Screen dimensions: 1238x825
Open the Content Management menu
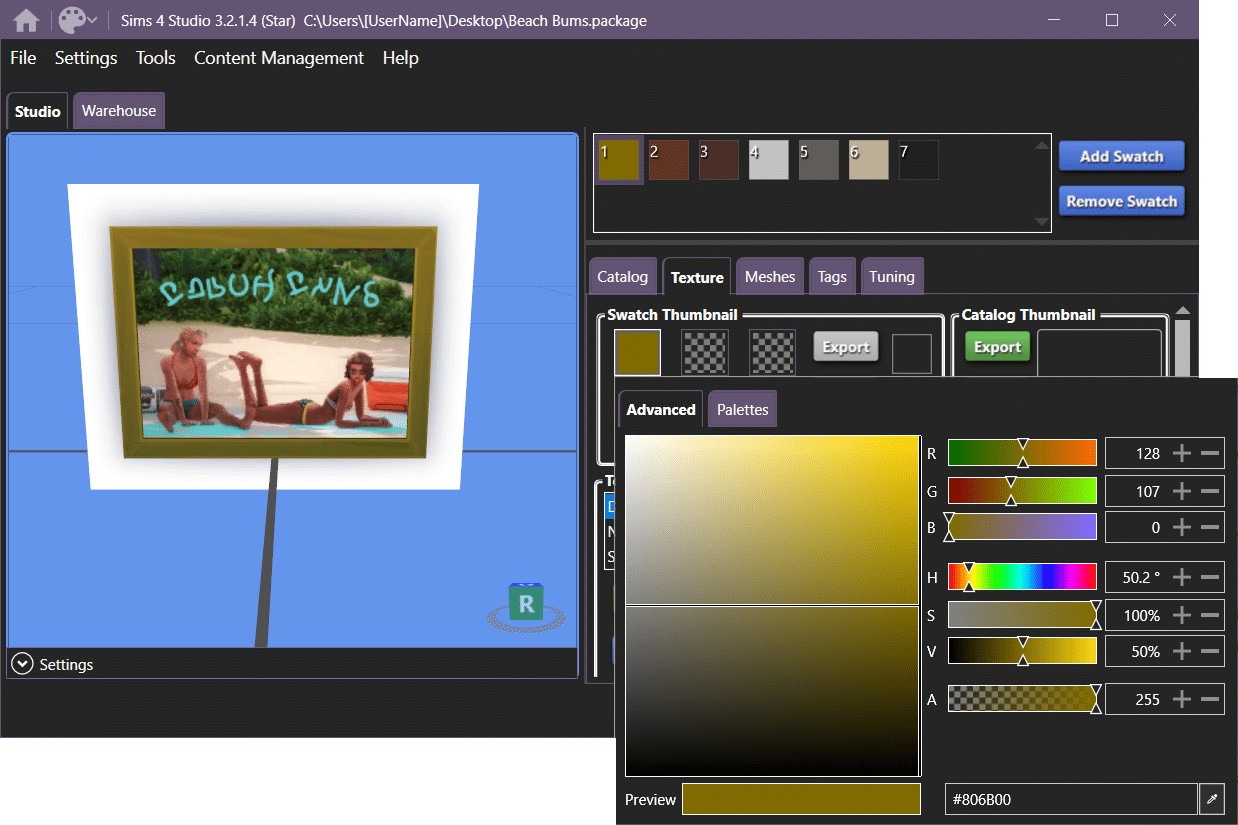278,58
